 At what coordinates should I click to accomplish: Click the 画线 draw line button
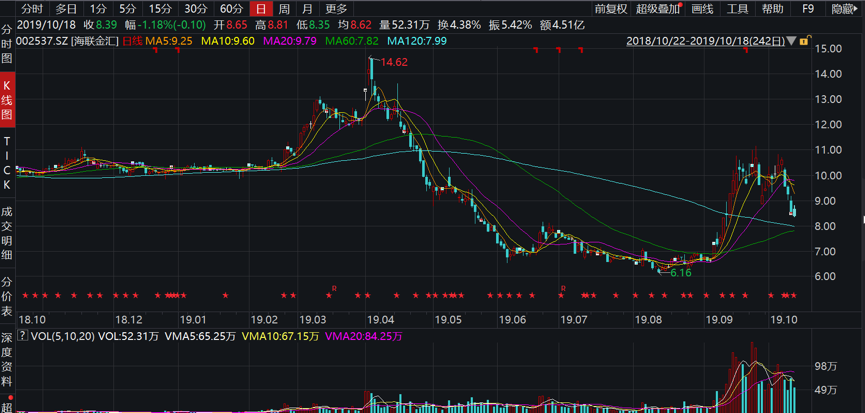tap(702, 8)
